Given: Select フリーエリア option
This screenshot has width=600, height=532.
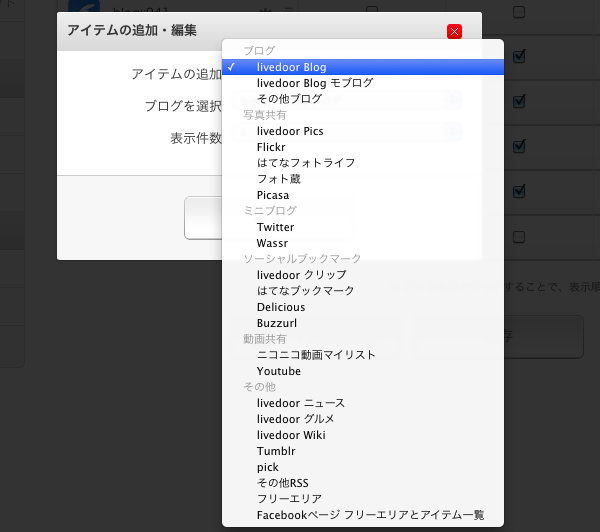Looking at the screenshot, I should click(x=363, y=499).
